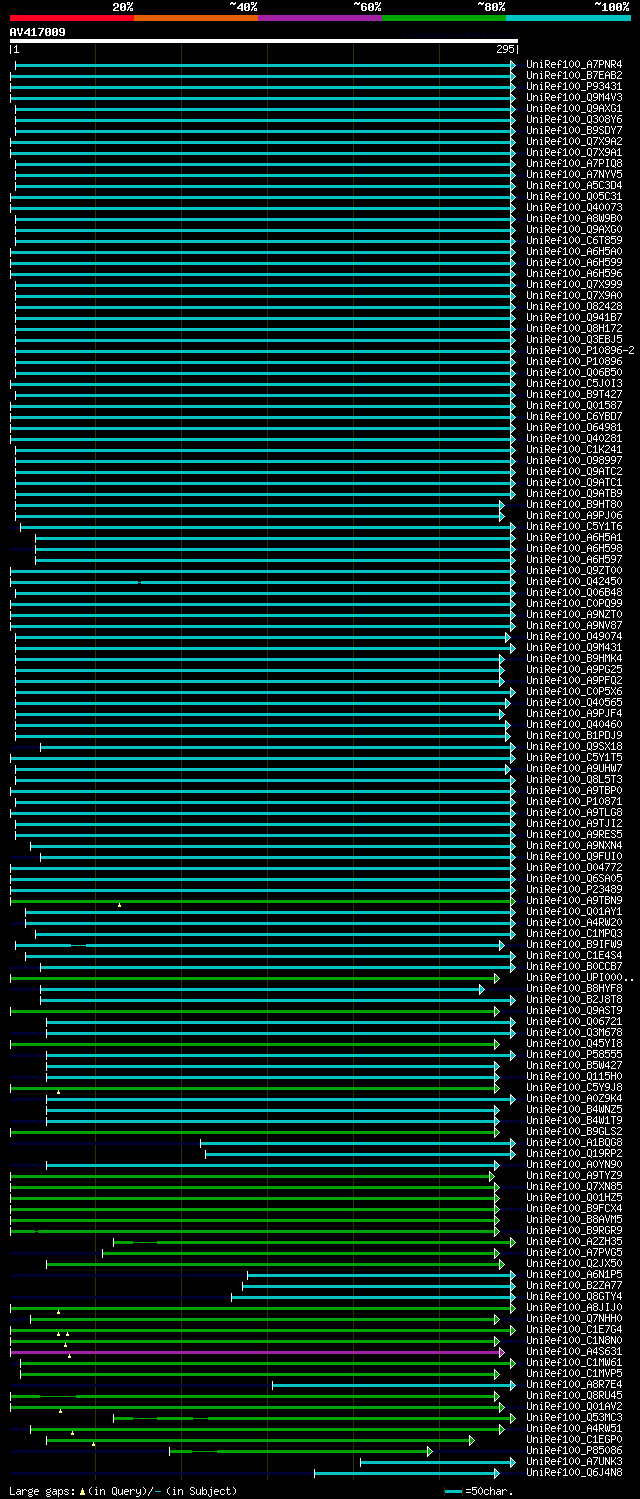Open hit UniRef100_Q05C31
The width and height of the screenshot is (640, 1499).
[574, 196]
